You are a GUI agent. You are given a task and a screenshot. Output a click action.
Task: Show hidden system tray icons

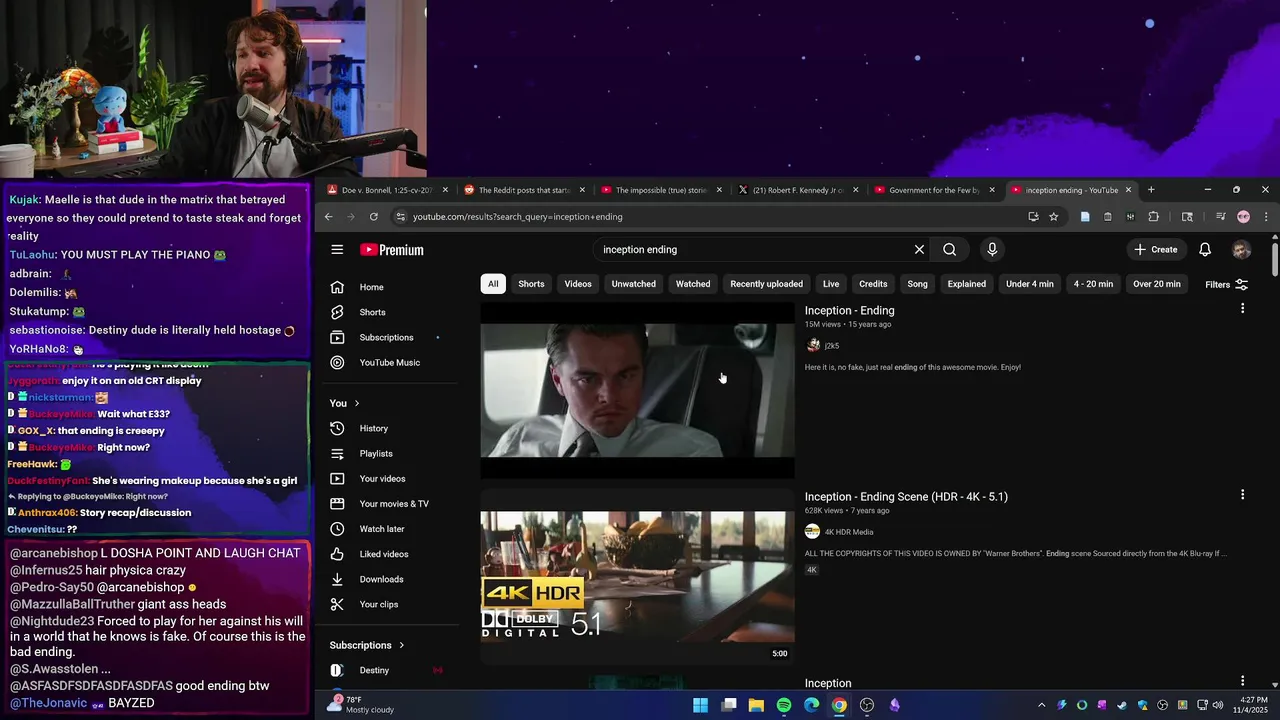pos(1041,705)
